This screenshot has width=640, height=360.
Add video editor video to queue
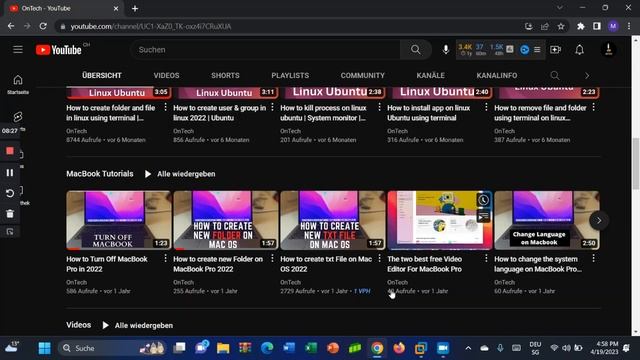tap(483, 216)
